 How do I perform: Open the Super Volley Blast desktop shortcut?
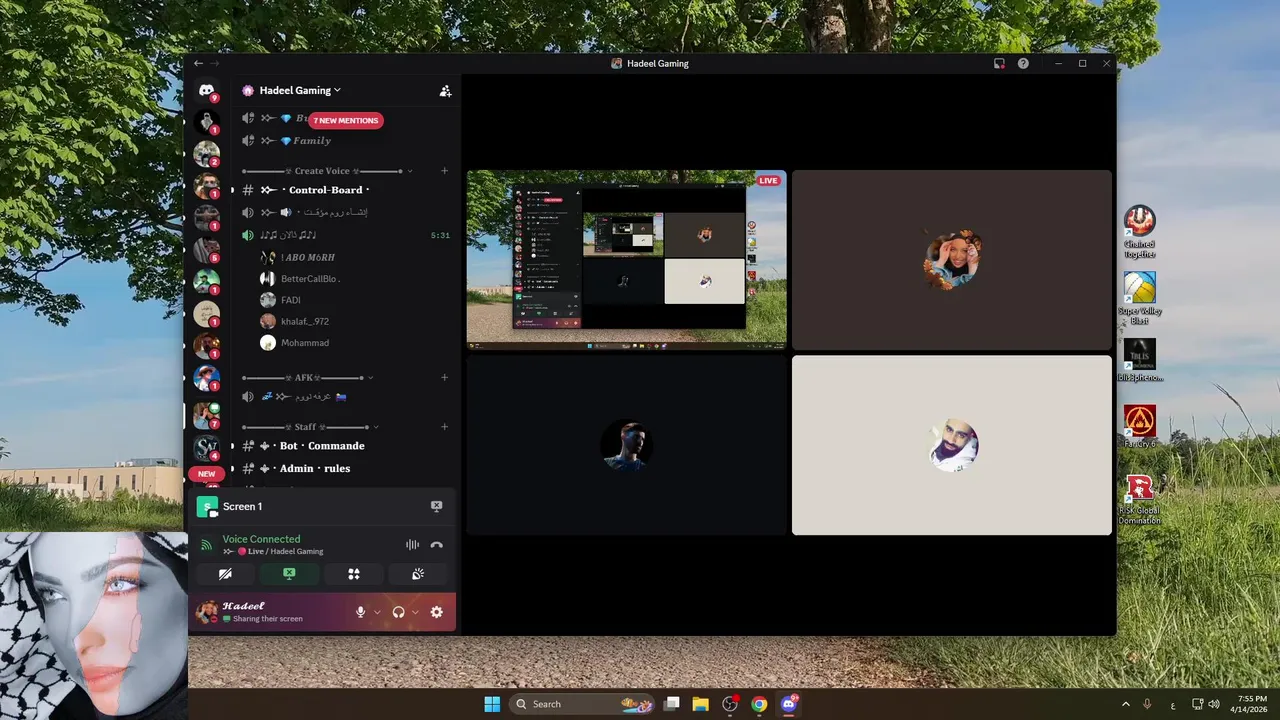click(1139, 298)
